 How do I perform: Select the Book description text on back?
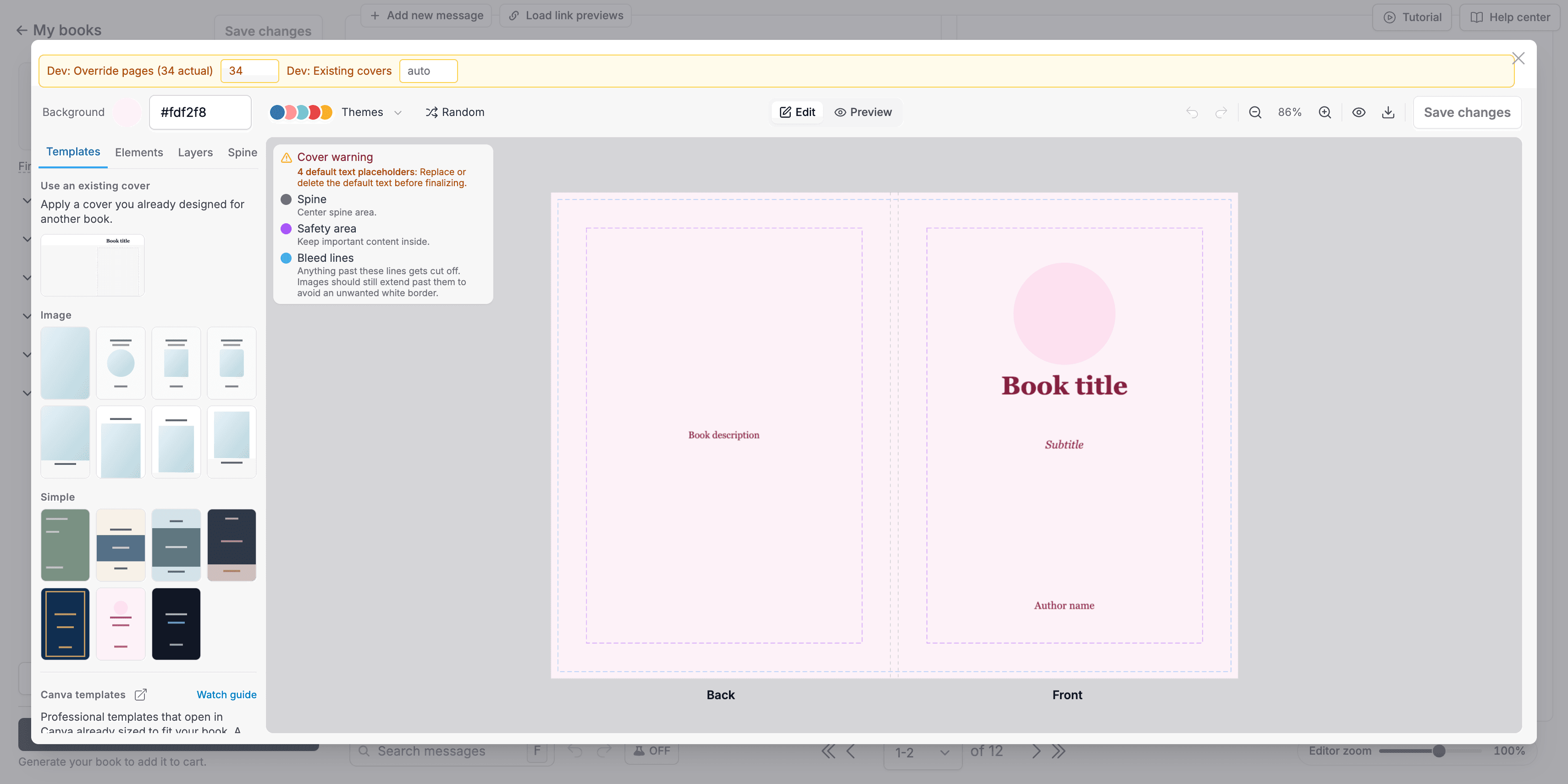coord(724,435)
